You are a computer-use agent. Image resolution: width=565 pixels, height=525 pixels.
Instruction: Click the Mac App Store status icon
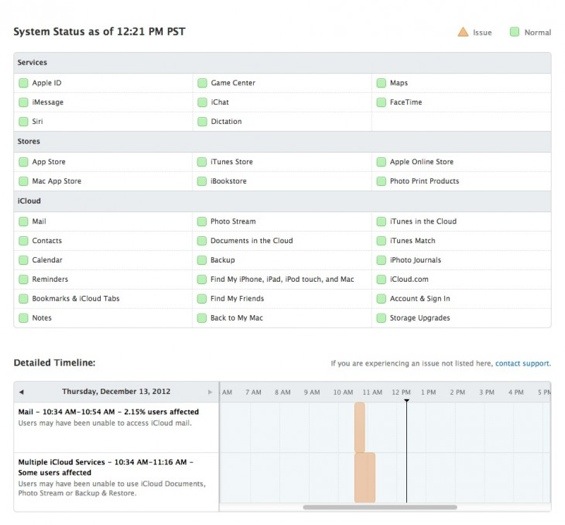pyautogui.click(x=23, y=181)
